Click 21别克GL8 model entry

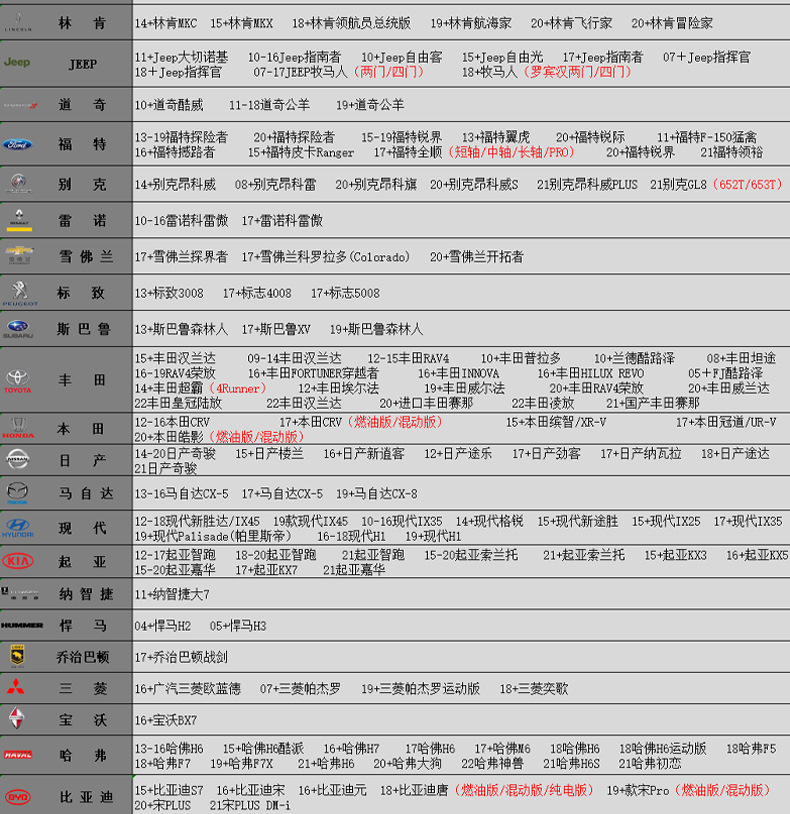pyautogui.click(x=678, y=185)
